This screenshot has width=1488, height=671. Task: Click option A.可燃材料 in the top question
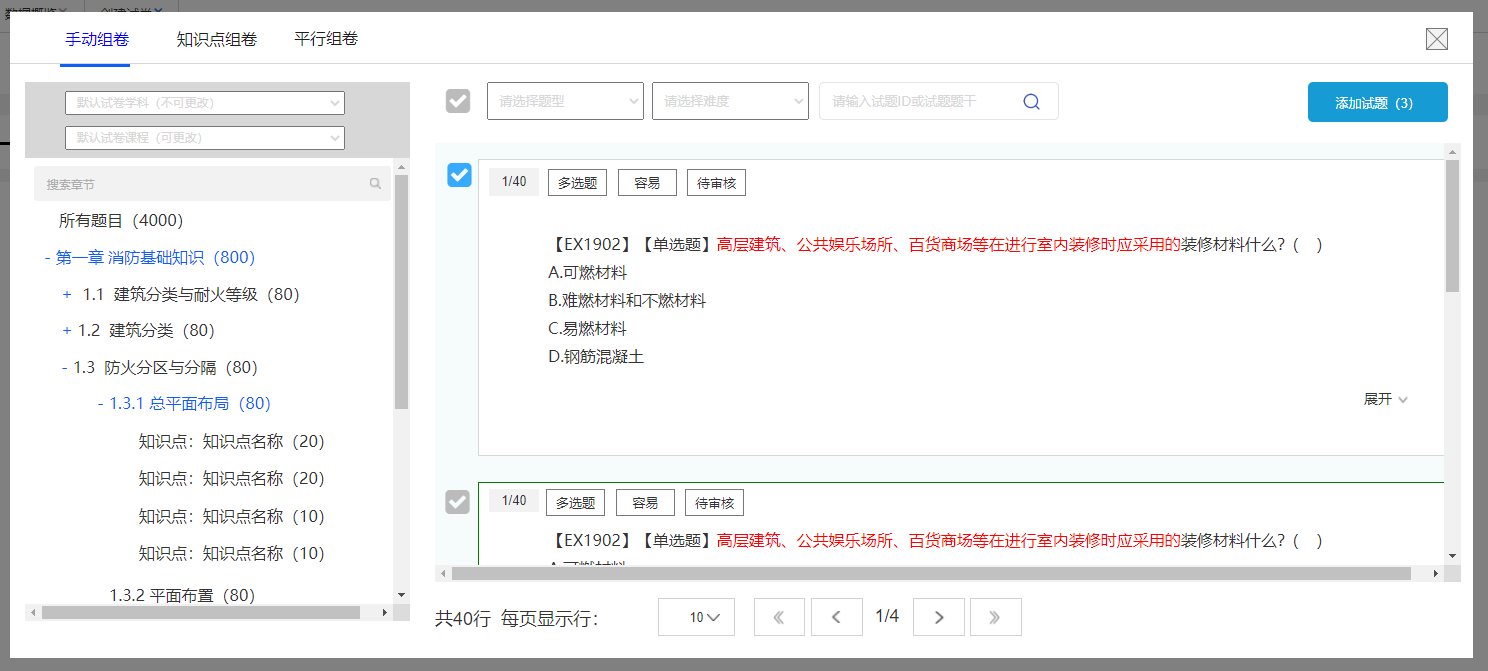tap(587, 273)
